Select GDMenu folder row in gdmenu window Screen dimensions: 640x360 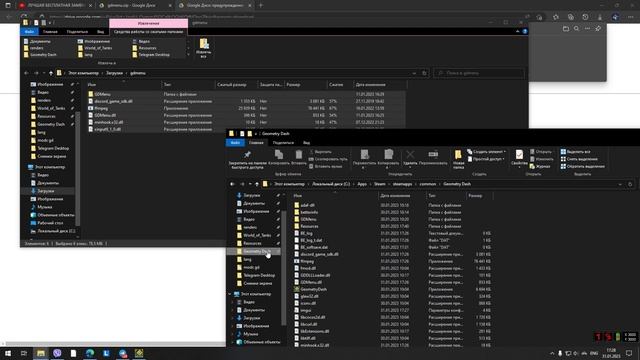pos(247,94)
